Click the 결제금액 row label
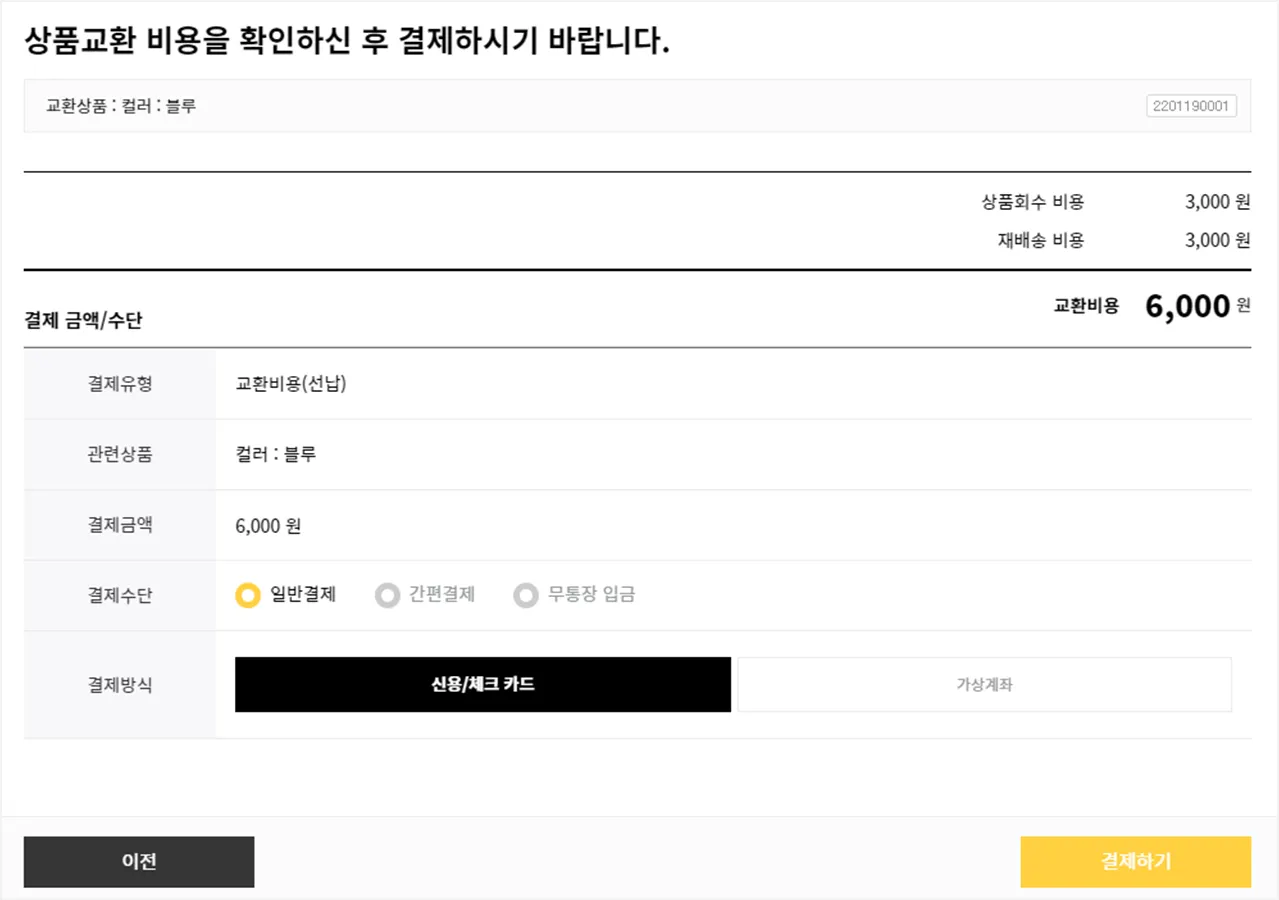Image resolution: width=1279 pixels, height=900 pixels. click(x=120, y=525)
